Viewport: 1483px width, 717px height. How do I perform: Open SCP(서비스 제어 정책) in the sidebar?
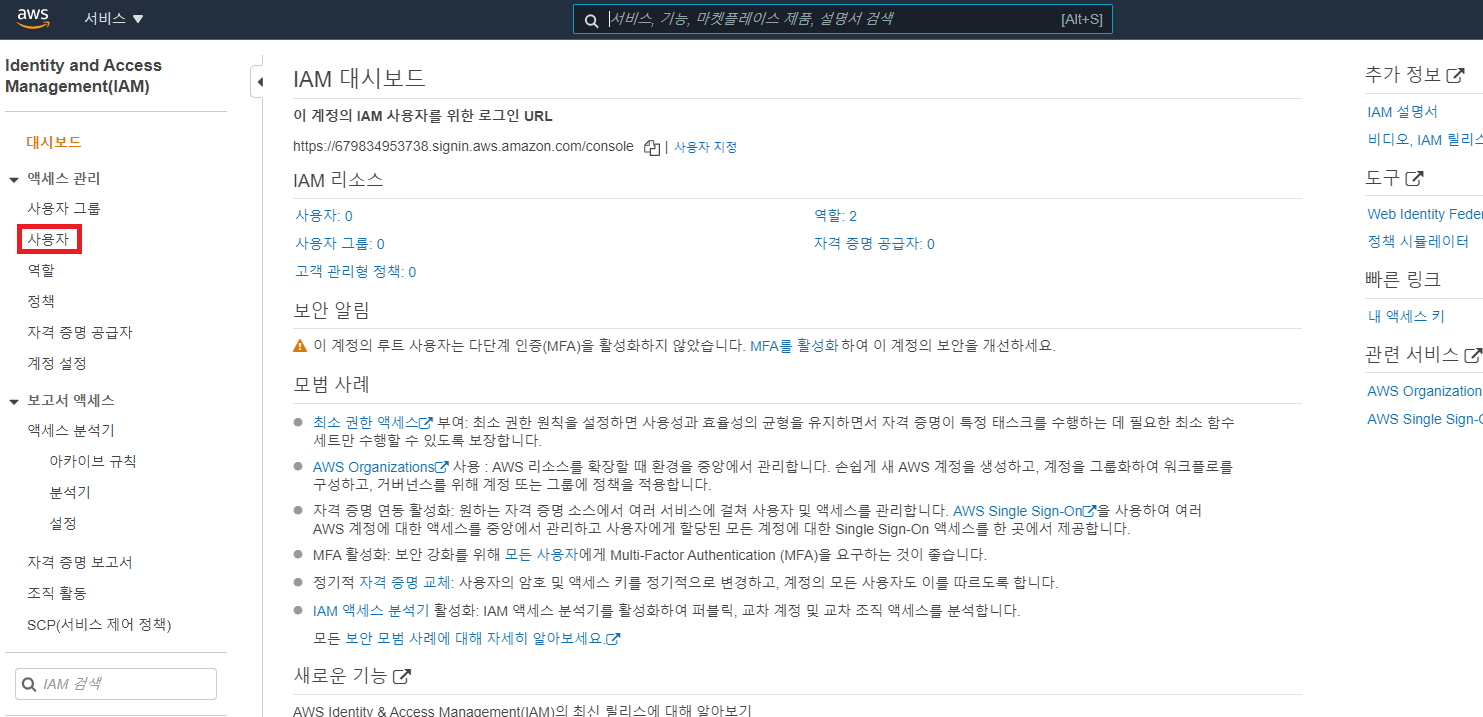99,625
